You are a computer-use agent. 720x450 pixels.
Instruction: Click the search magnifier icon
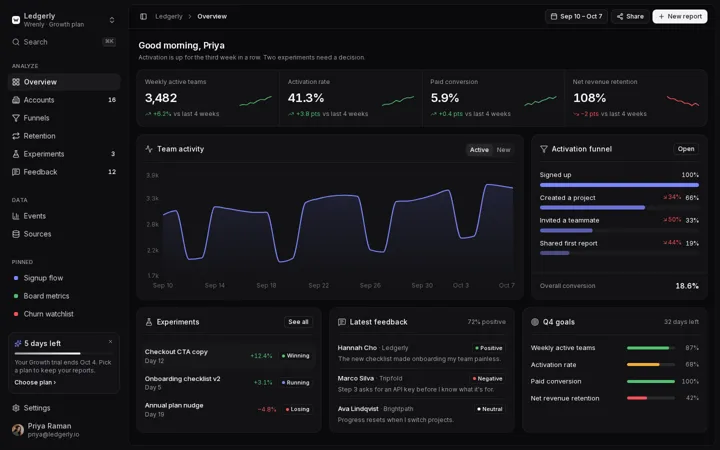click(x=16, y=42)
